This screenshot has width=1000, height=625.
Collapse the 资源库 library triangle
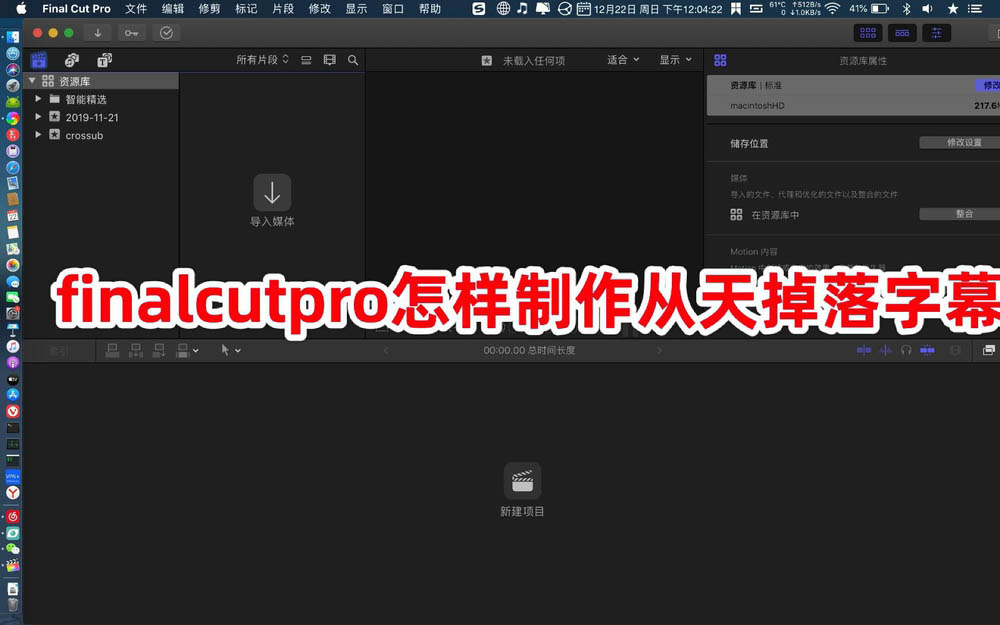(x=32, y=81)
